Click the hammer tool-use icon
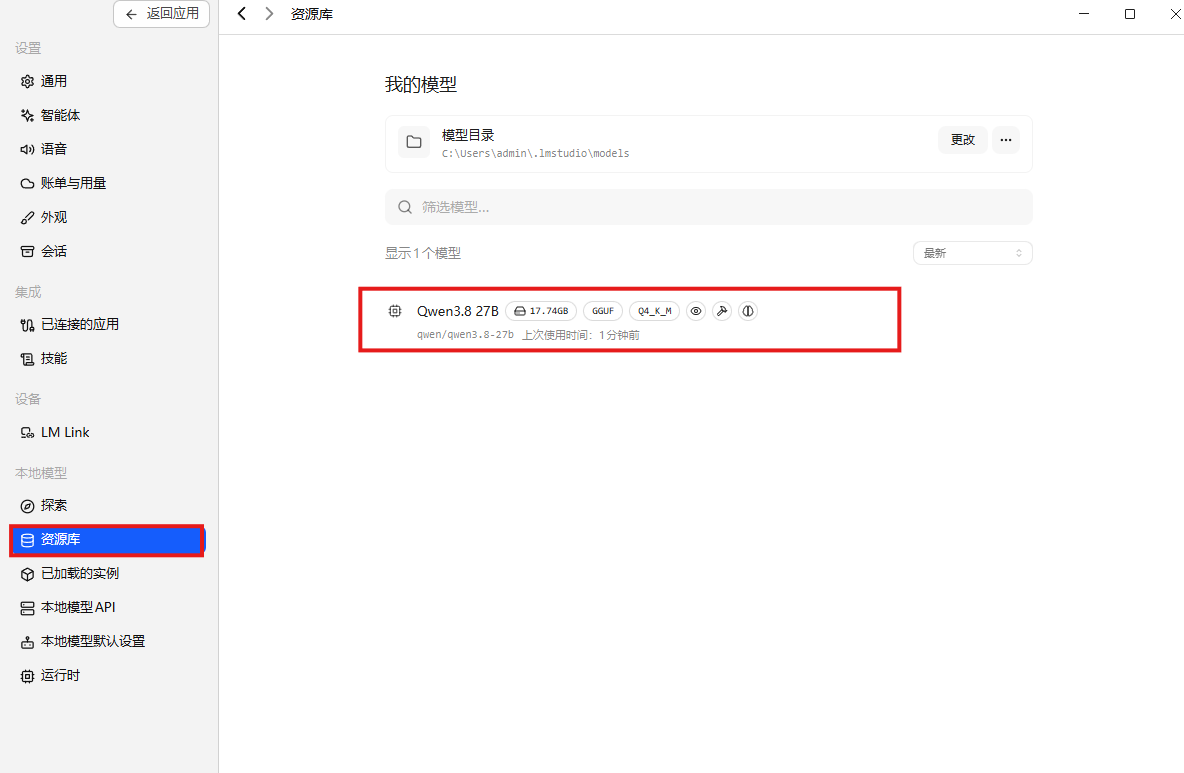Screen dimensions: 1184x773 coord(722,311)
